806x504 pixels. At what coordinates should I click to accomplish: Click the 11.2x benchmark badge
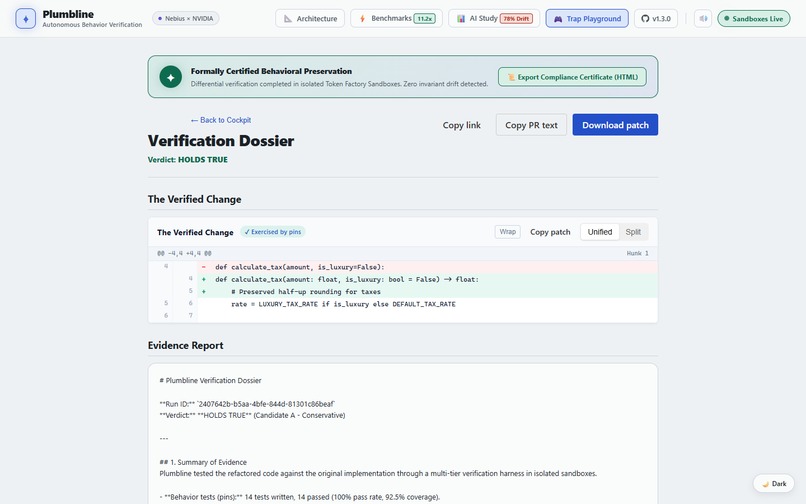(x=425, y=19)
